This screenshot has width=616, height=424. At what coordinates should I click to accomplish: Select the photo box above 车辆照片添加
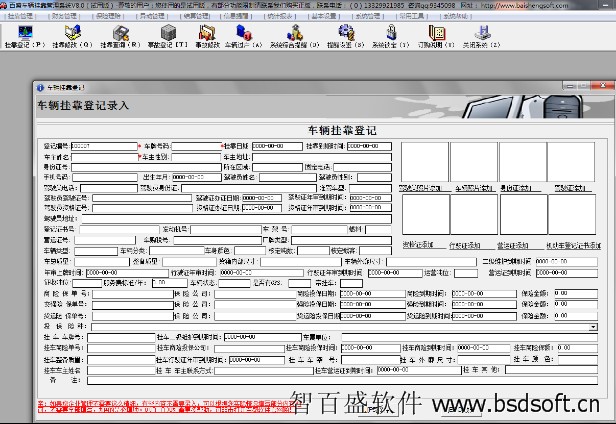474,162
